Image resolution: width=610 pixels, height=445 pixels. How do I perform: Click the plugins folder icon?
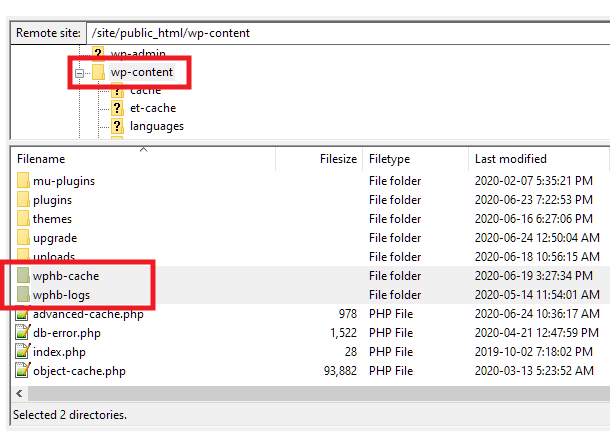point(23,200)
